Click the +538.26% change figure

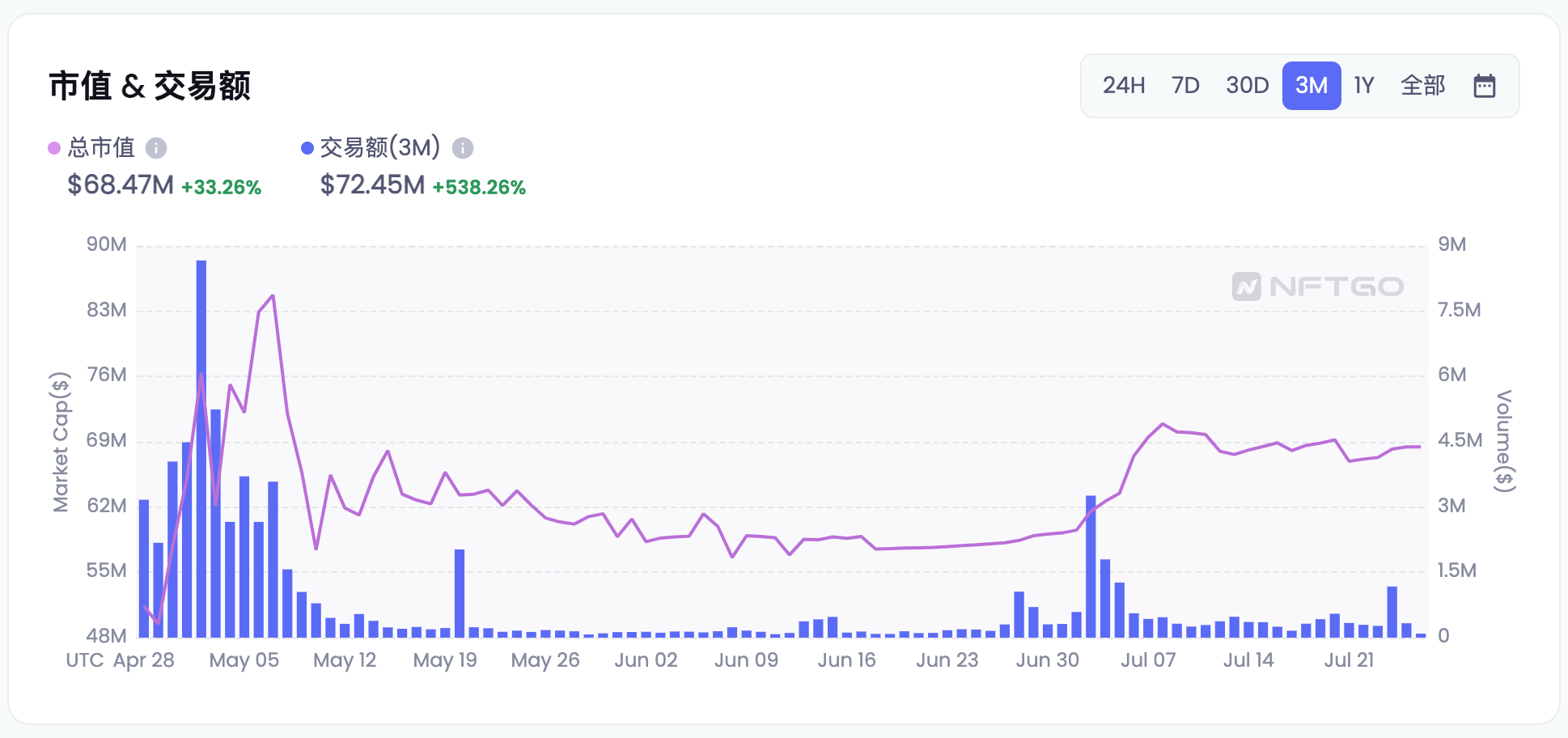479,188
